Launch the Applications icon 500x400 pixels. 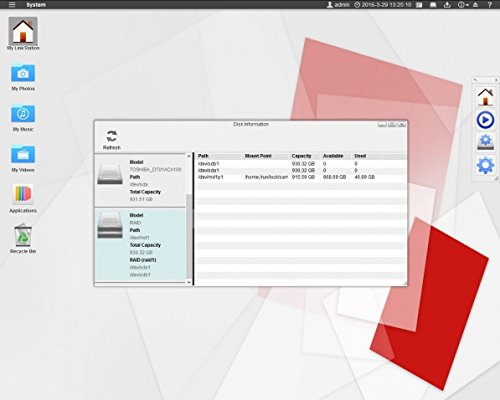coord(23,199)
